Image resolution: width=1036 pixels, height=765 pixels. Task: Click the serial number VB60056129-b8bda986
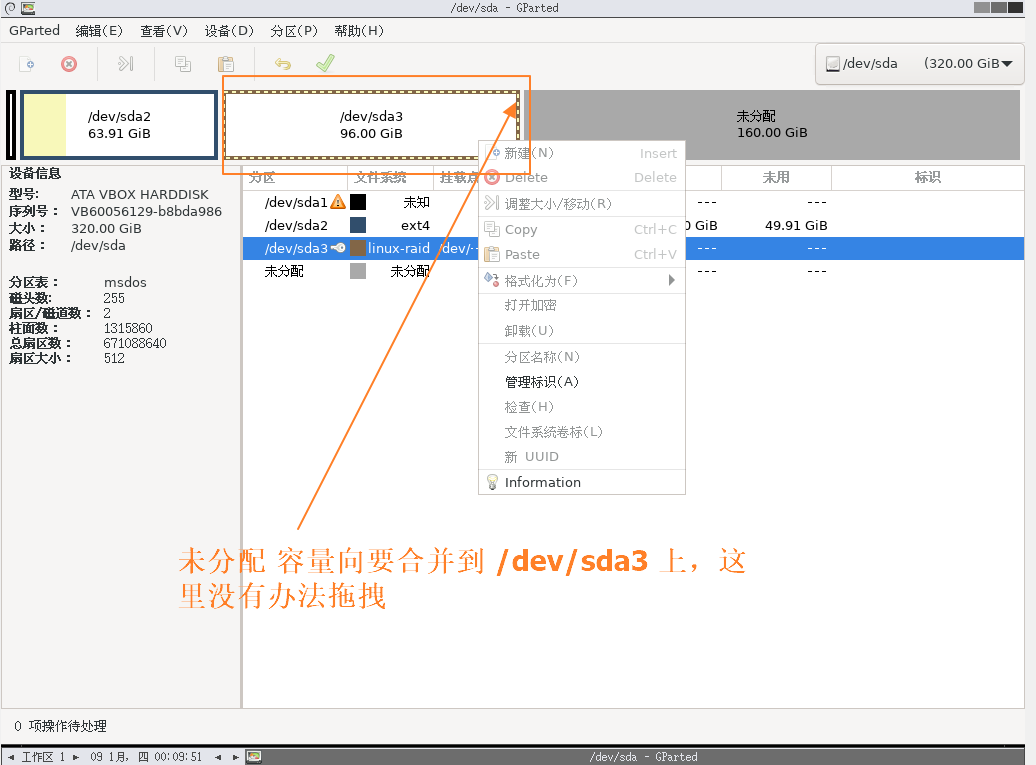tap(146, 211)
